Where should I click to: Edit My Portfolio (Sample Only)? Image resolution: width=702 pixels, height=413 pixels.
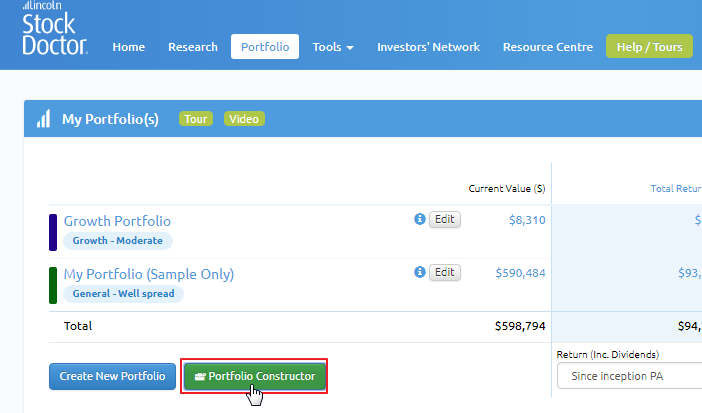[445, 272]
